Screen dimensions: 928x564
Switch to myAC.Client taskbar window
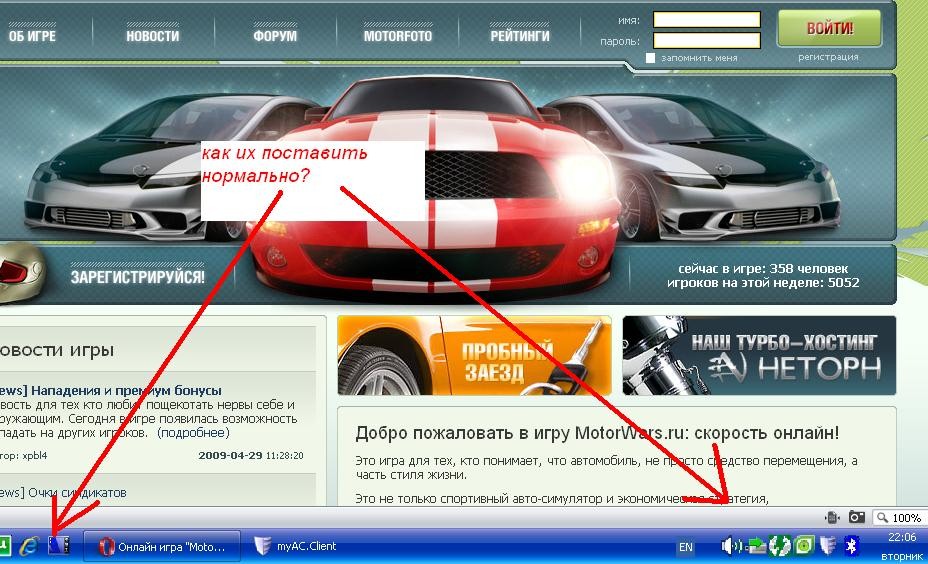click(x=296, y=546)
